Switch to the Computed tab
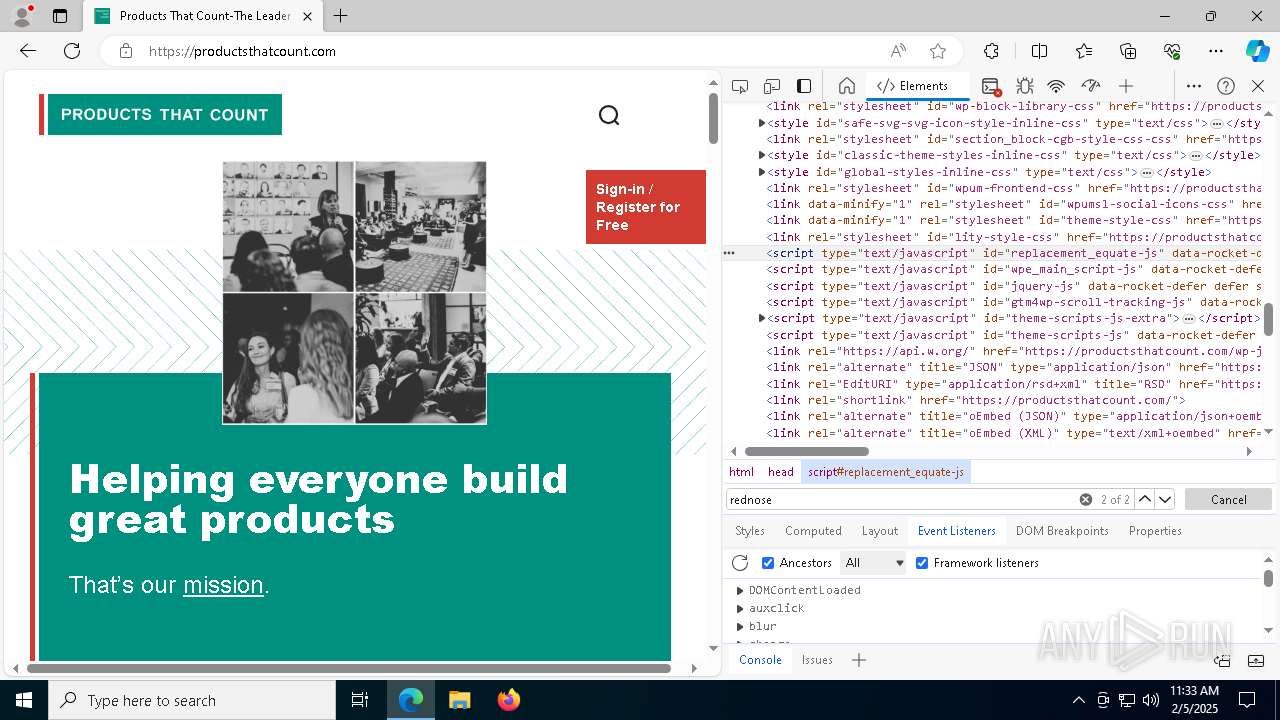This screenshot has height=720, width=1280. coord(813,531)
